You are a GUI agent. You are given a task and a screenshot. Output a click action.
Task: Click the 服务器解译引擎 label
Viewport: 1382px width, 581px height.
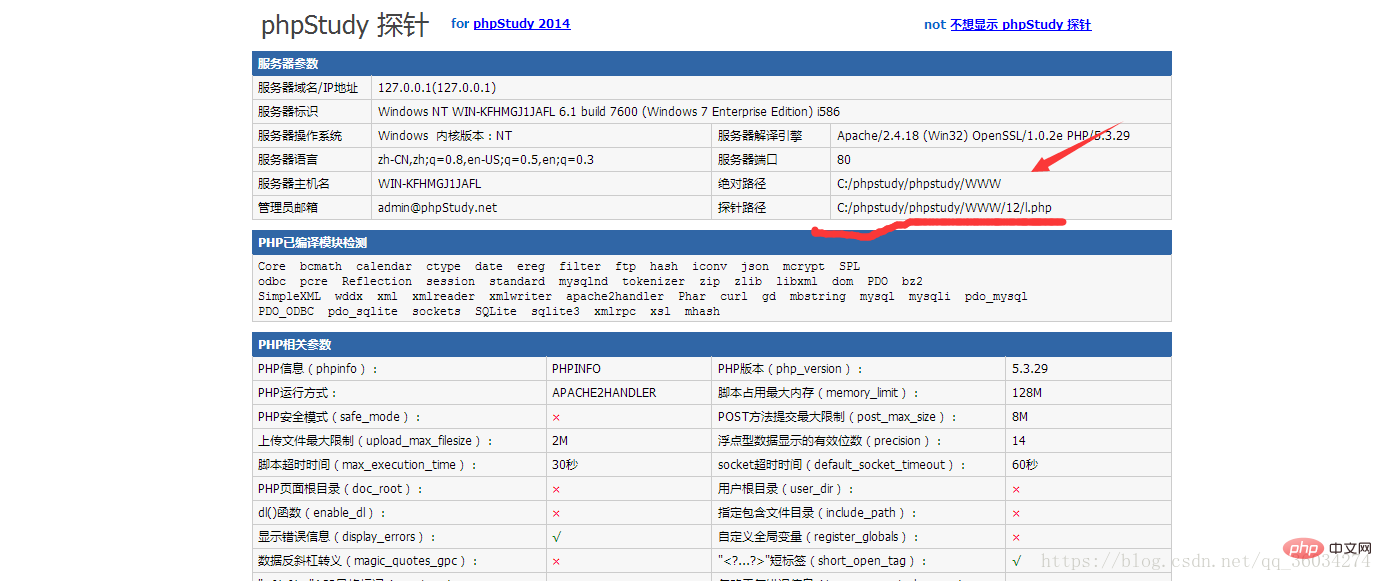[760, 136]
